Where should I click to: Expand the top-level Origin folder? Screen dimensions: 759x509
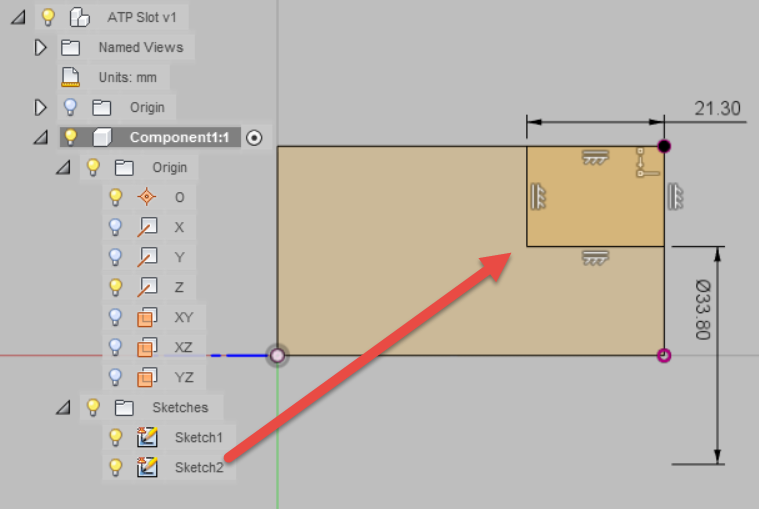pos(41,107)
